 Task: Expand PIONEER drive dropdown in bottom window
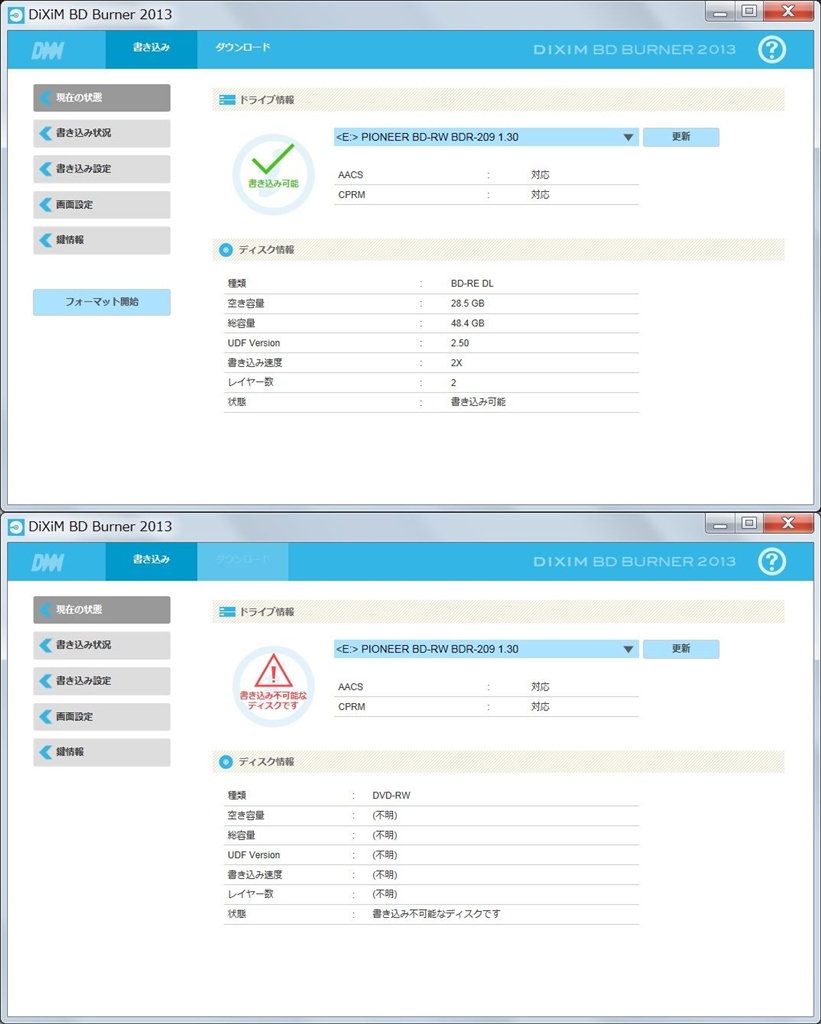point(486,649)
